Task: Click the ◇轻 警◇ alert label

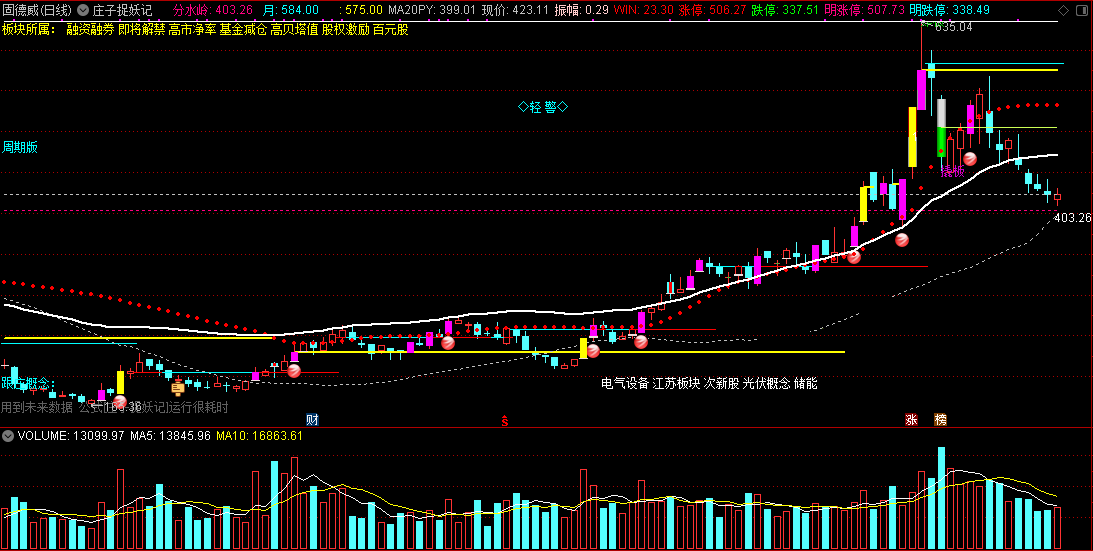Action: point(543,107)
